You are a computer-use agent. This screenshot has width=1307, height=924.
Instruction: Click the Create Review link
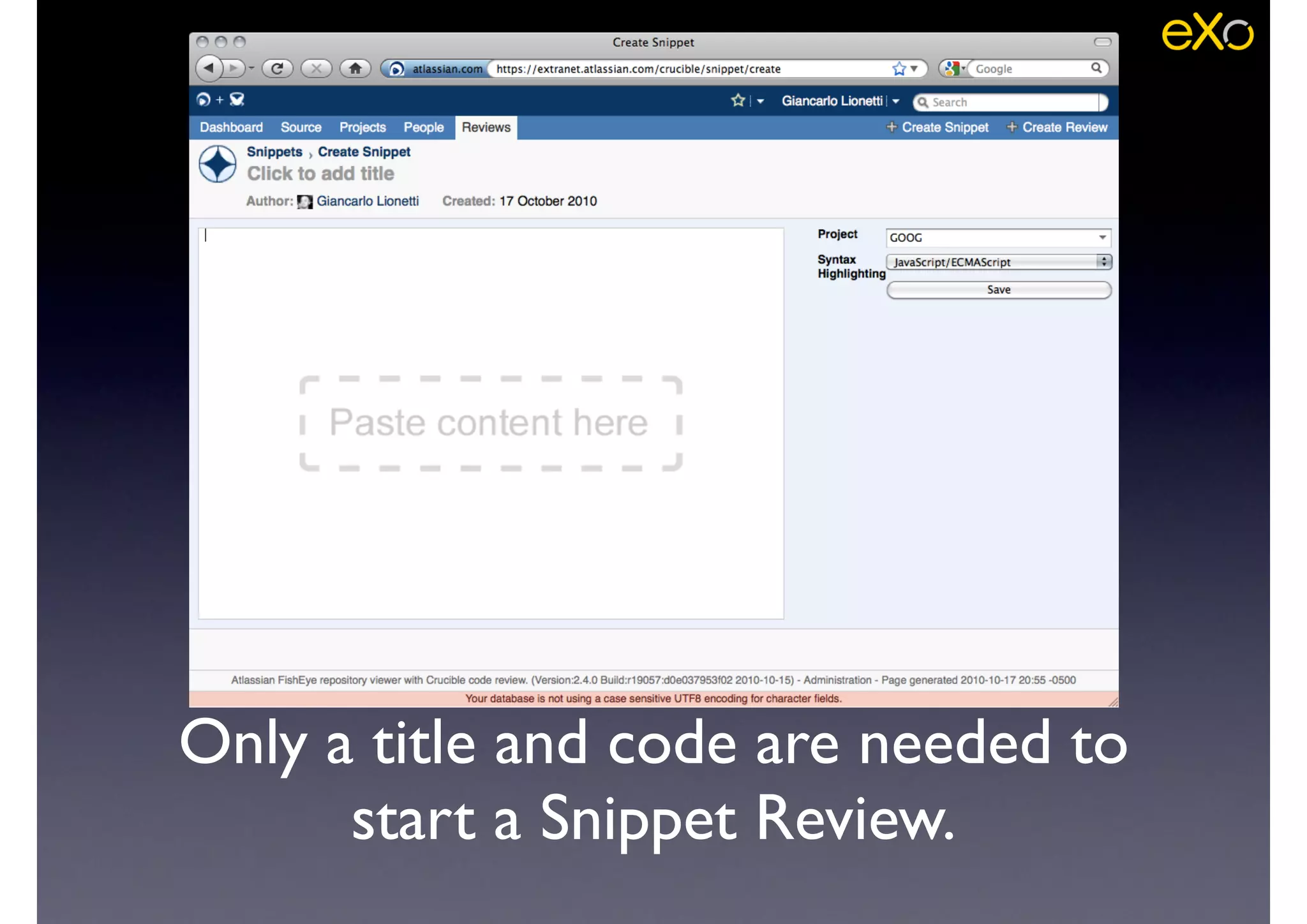[1057, 127]
